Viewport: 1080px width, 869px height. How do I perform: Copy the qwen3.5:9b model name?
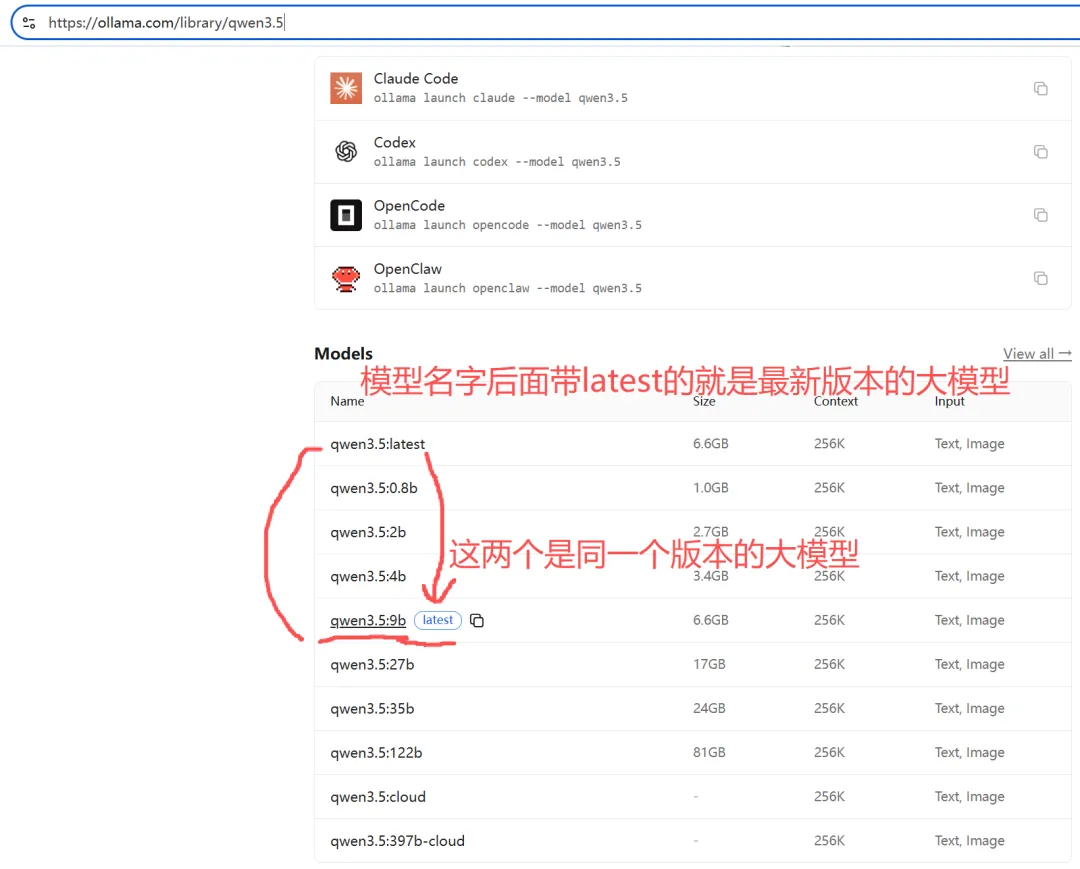[477, 620]
